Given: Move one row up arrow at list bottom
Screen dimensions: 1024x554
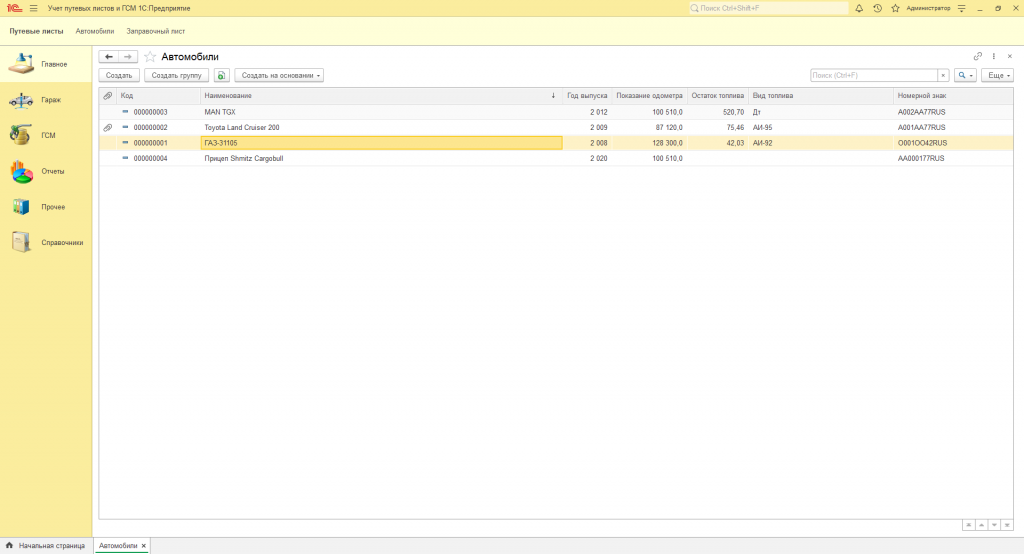Looking at the screenshot, I should [982, 525].
